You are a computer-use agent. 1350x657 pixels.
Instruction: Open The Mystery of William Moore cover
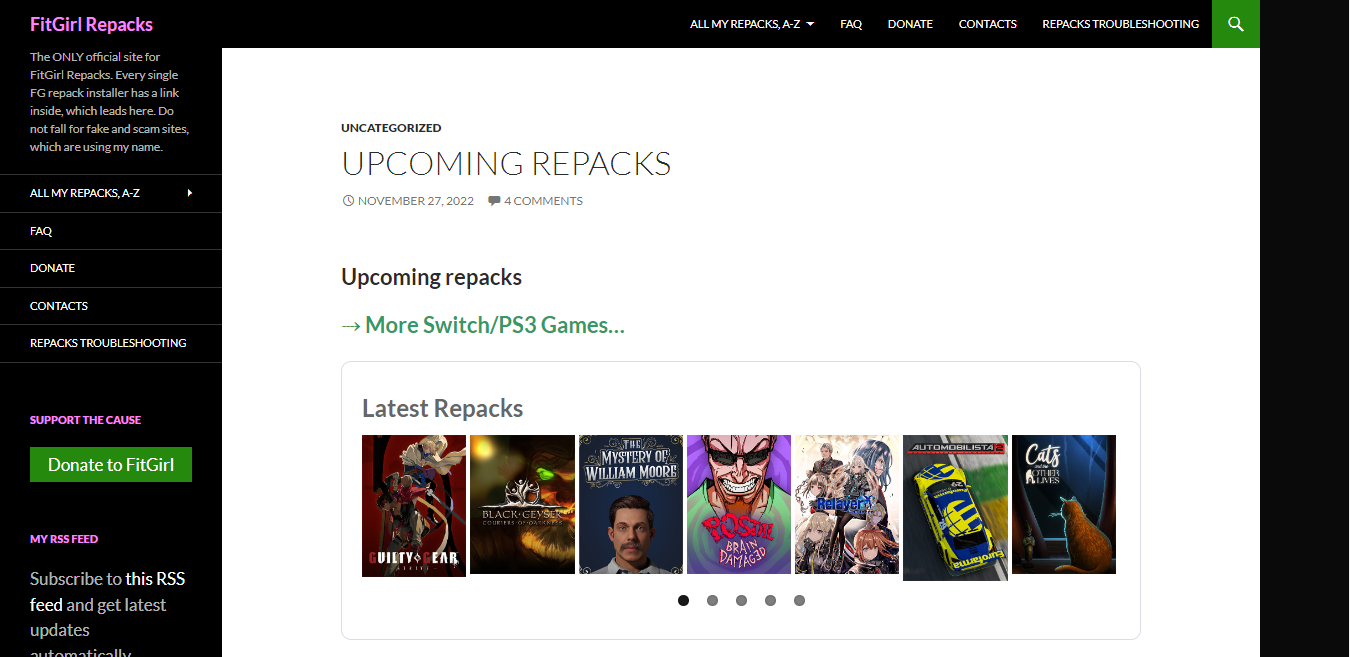point(631,504)
